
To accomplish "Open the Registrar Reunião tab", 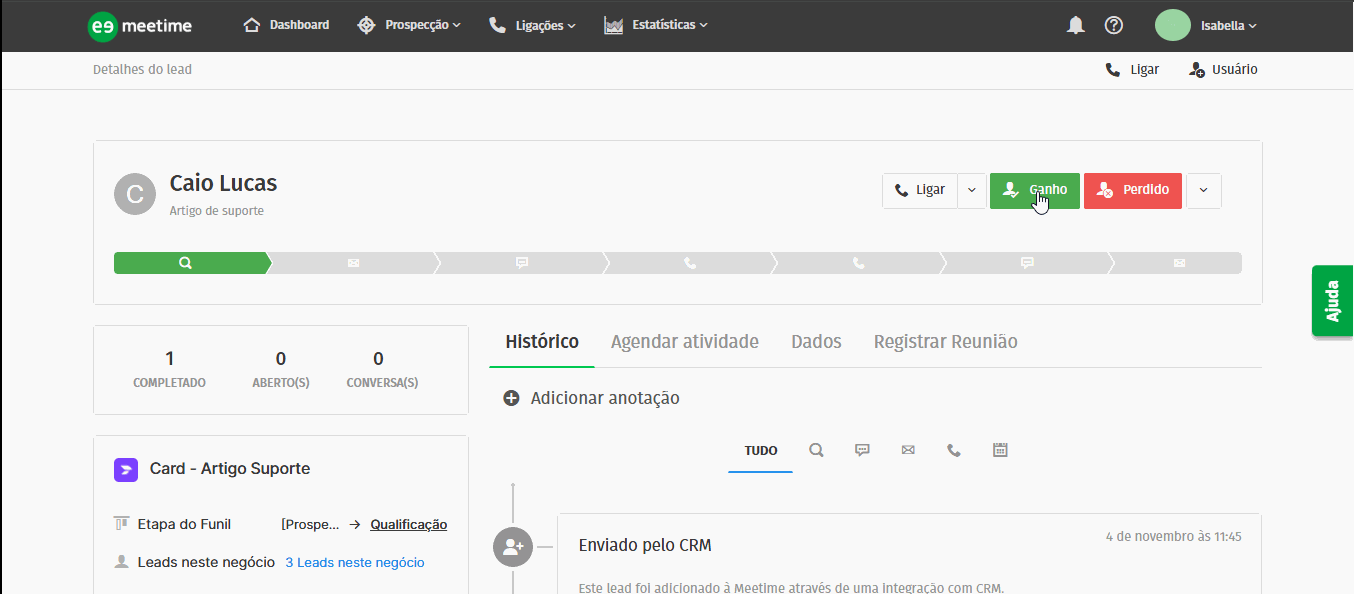I will point(945,342).
